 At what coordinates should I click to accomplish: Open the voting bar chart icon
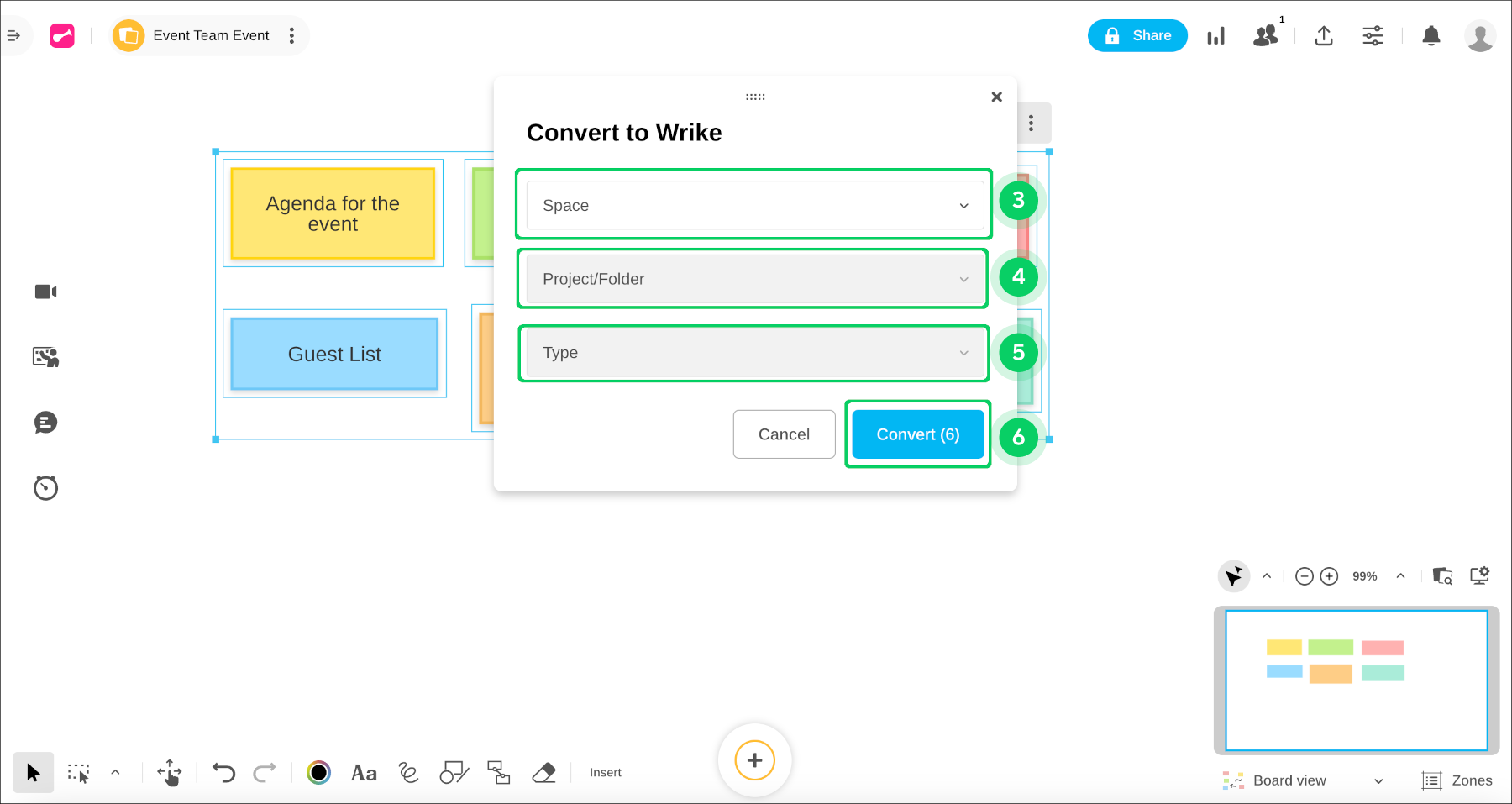(x=1215, y=36)
